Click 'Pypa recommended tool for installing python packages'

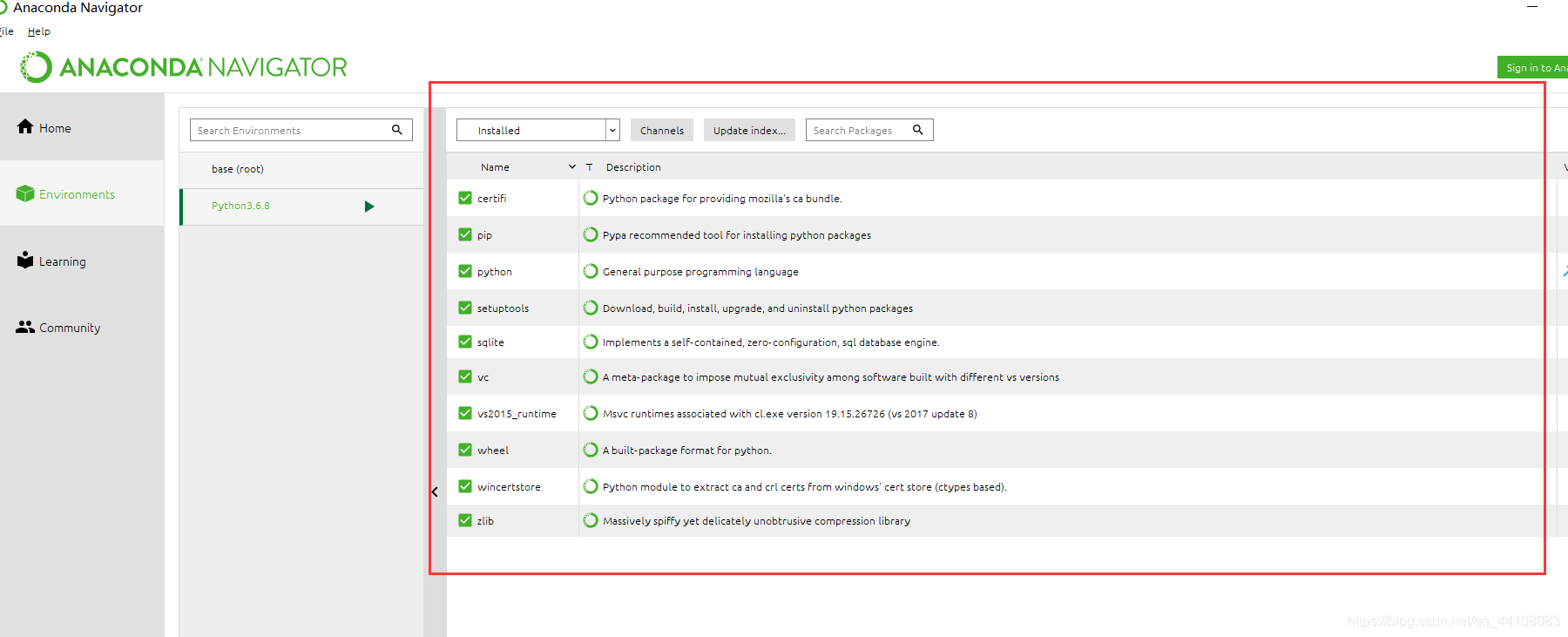737,235
